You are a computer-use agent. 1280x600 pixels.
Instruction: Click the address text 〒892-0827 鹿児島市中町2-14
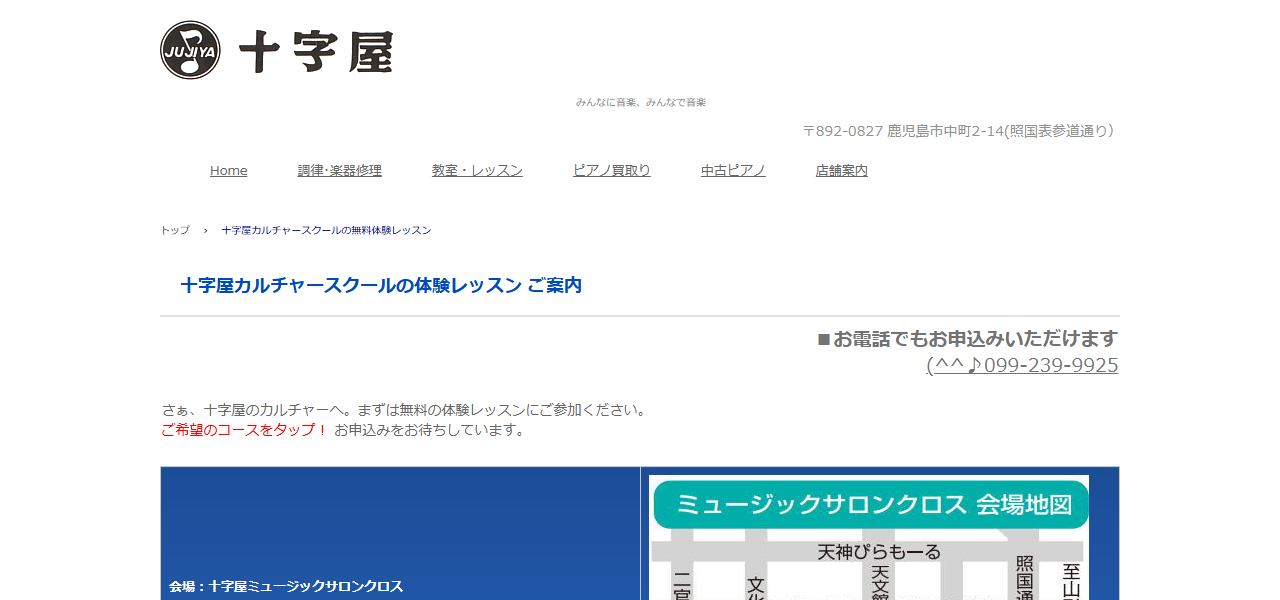pos(903,130)
